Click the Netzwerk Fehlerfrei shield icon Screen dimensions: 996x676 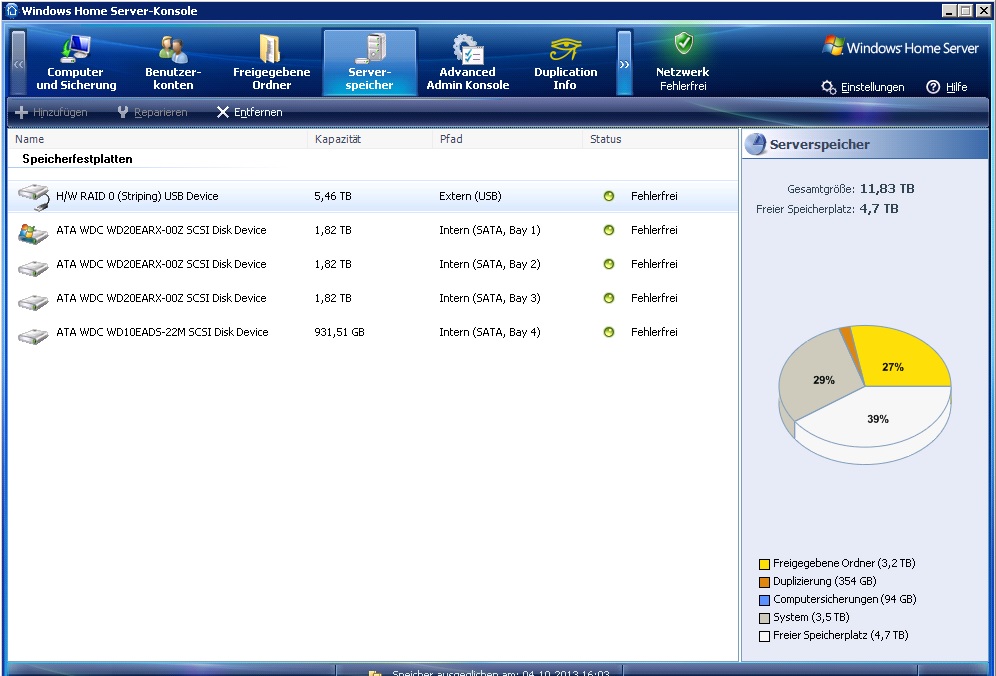click(683, 44)
